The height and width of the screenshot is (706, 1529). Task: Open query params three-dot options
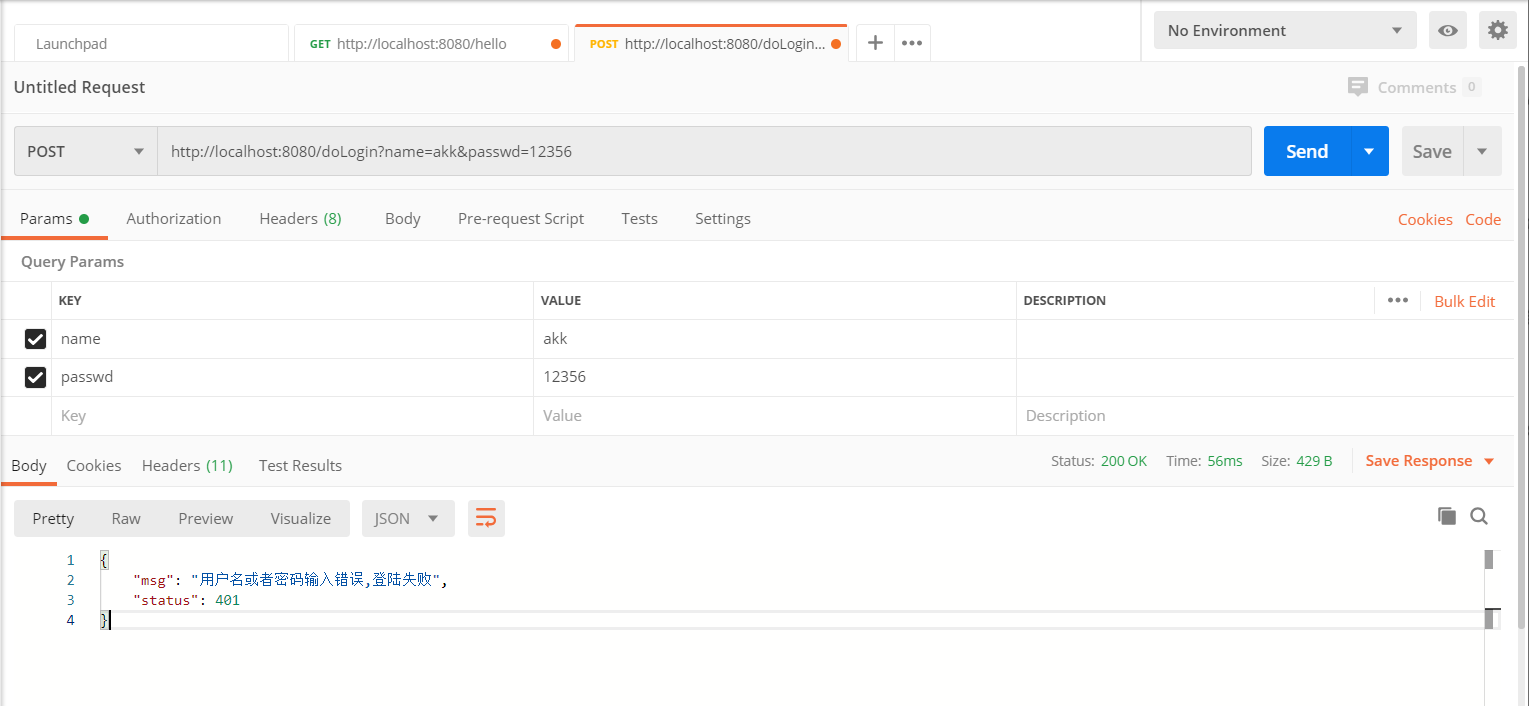[1397, 301]
